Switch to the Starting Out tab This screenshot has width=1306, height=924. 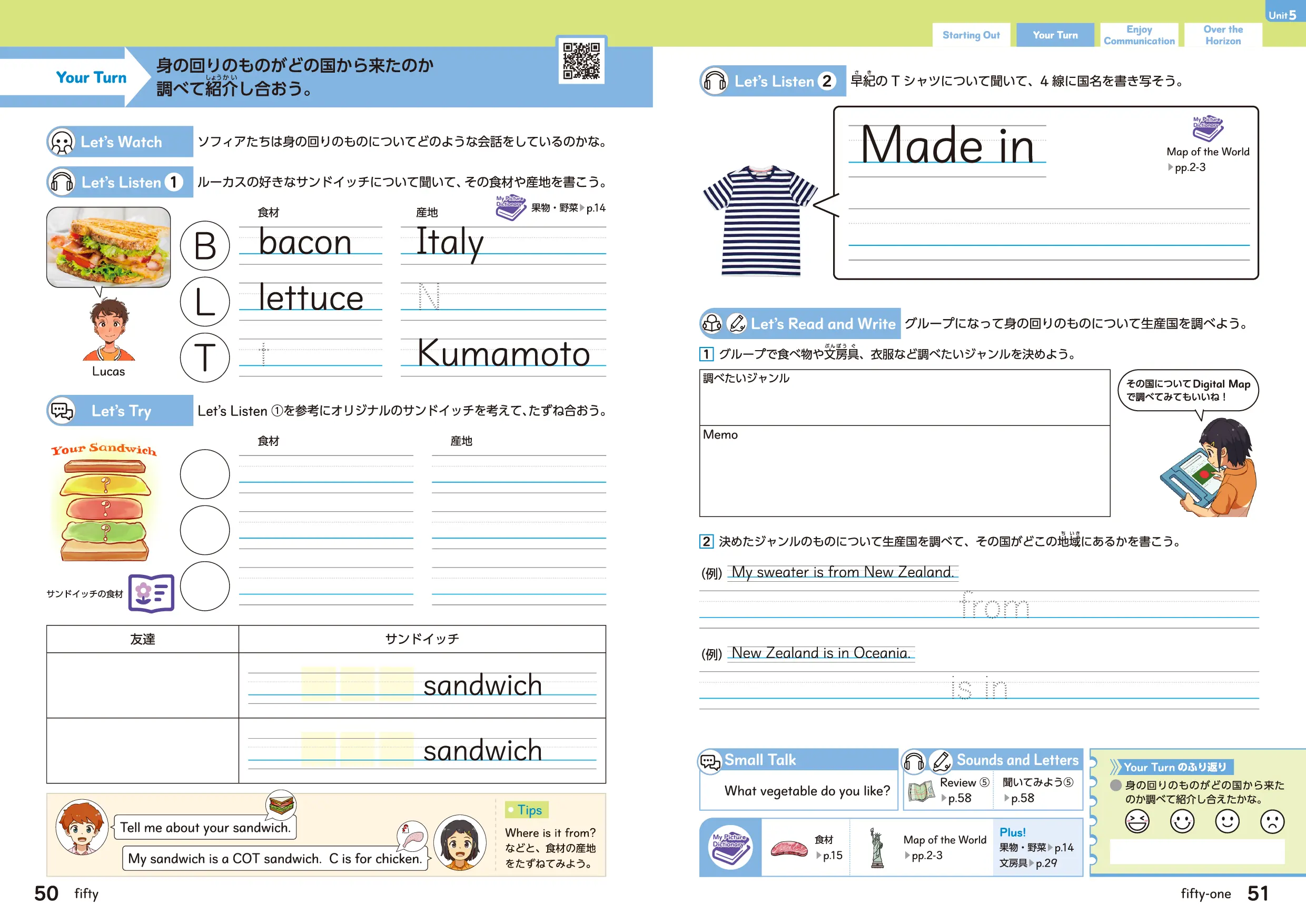point(971,35)
